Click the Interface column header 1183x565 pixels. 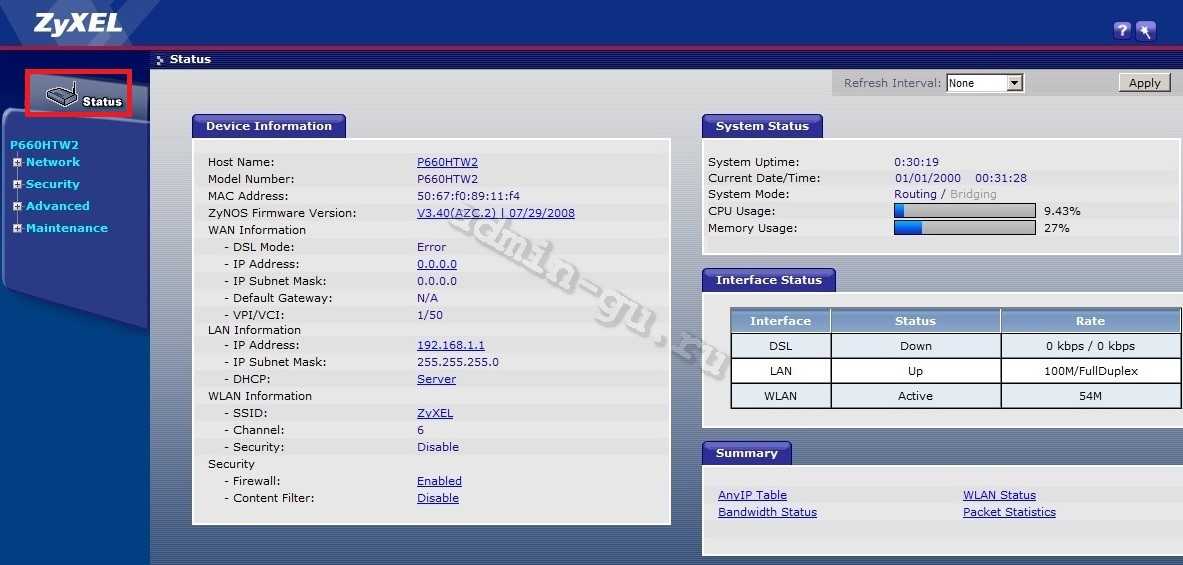pos(780,321)
